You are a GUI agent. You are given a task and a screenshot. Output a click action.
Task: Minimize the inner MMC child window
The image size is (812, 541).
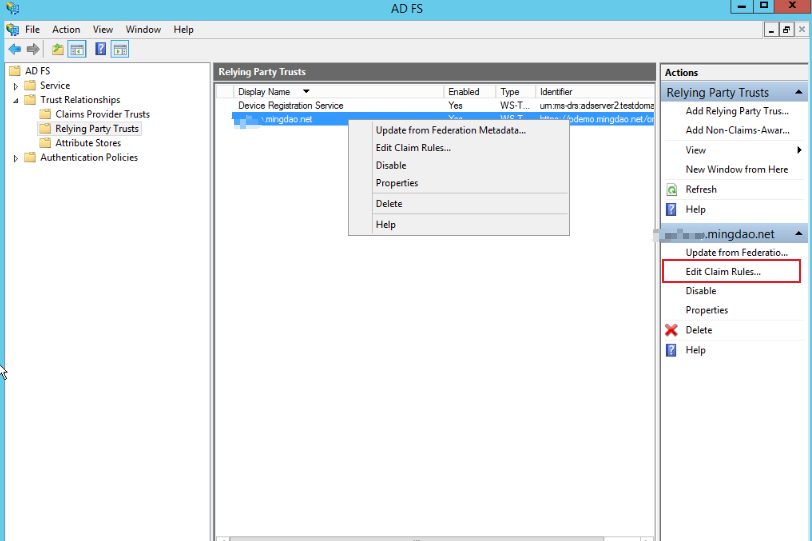coord(772,30)
